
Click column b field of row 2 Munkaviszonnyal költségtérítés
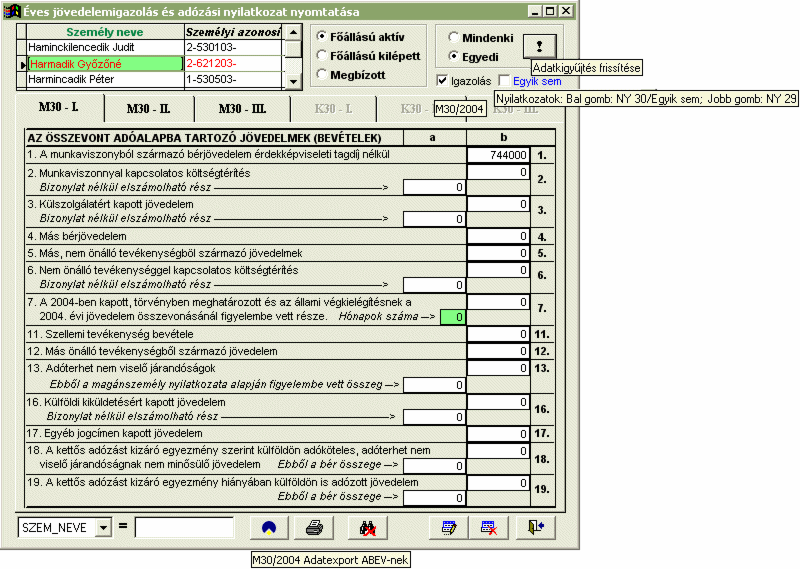click(498, 172)
